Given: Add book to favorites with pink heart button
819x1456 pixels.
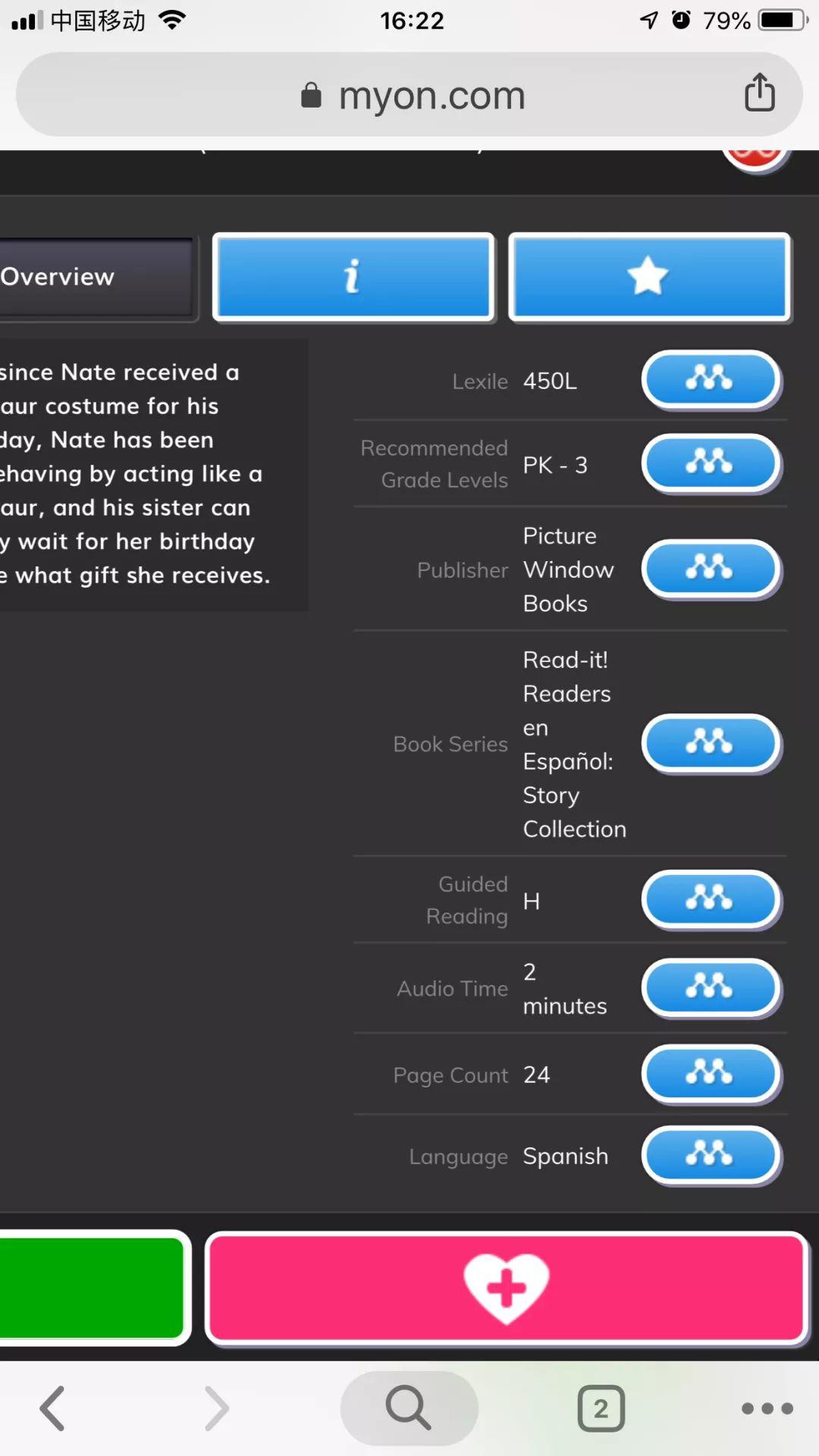Looking at the screenshot, I should click(507, 1288).
